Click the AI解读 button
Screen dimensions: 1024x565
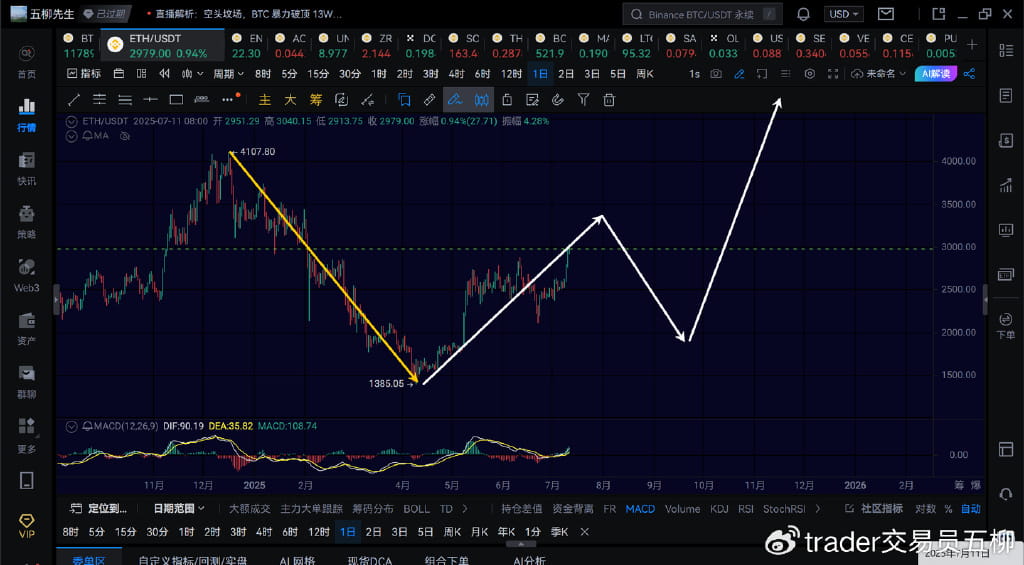(x=936, y=74)
